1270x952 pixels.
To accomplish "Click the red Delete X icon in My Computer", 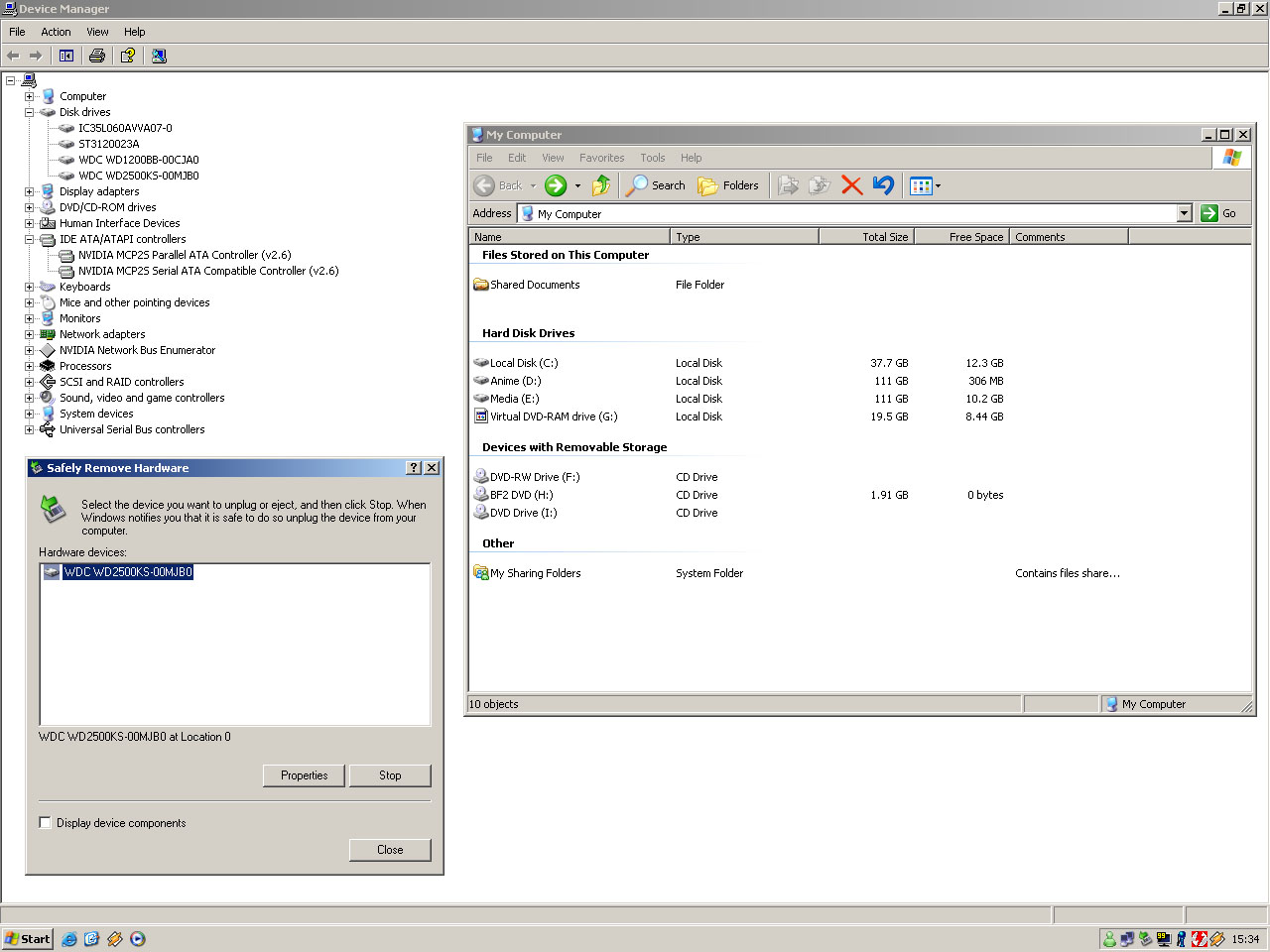I will 851,185.
